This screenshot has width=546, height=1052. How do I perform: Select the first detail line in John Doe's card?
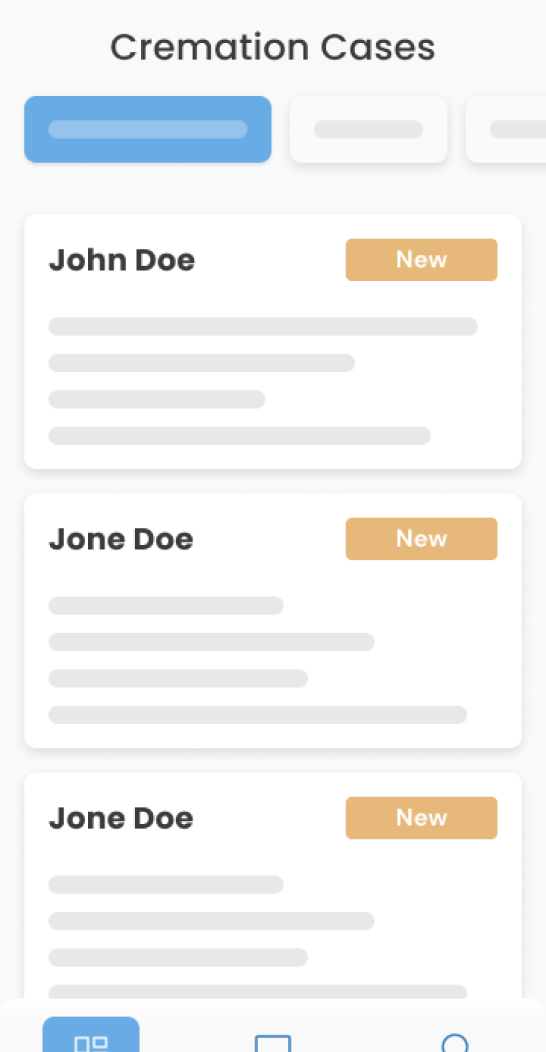263,327
